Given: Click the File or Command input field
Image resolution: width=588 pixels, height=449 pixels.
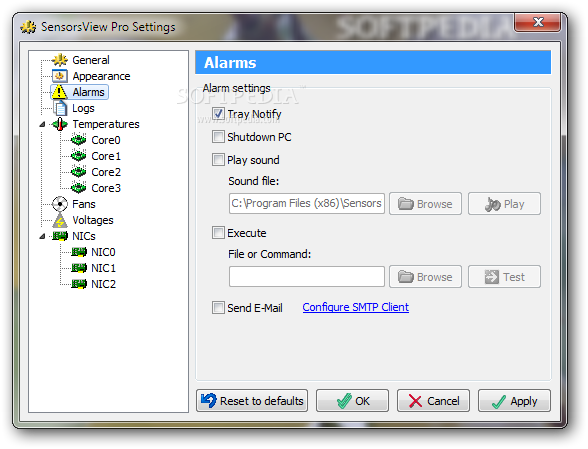Looking at the screenshot, I should click(307, 277).
